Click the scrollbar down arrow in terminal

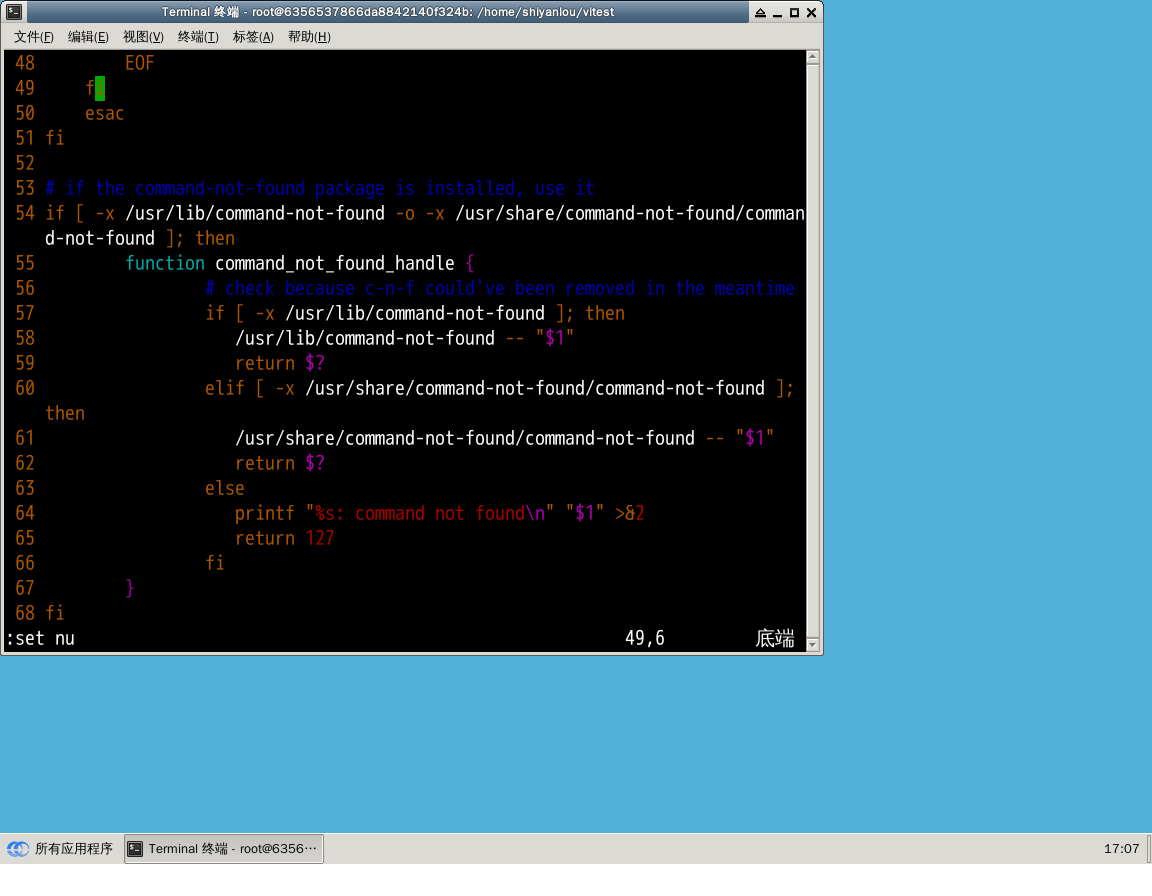pyautogui.click(x=813, y=645)
